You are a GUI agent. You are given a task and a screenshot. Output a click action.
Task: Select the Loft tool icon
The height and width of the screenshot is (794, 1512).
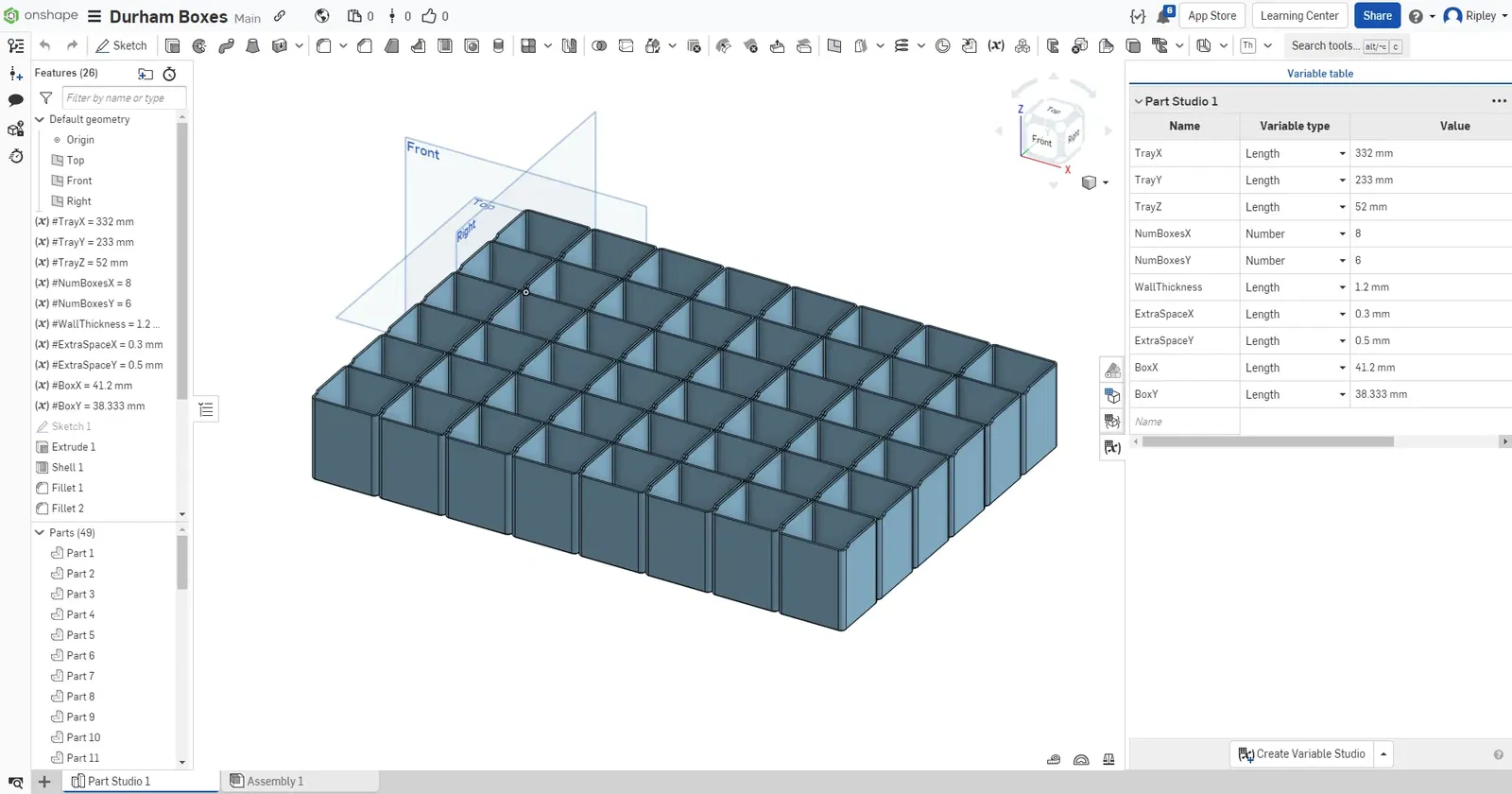tap(252, 45)
